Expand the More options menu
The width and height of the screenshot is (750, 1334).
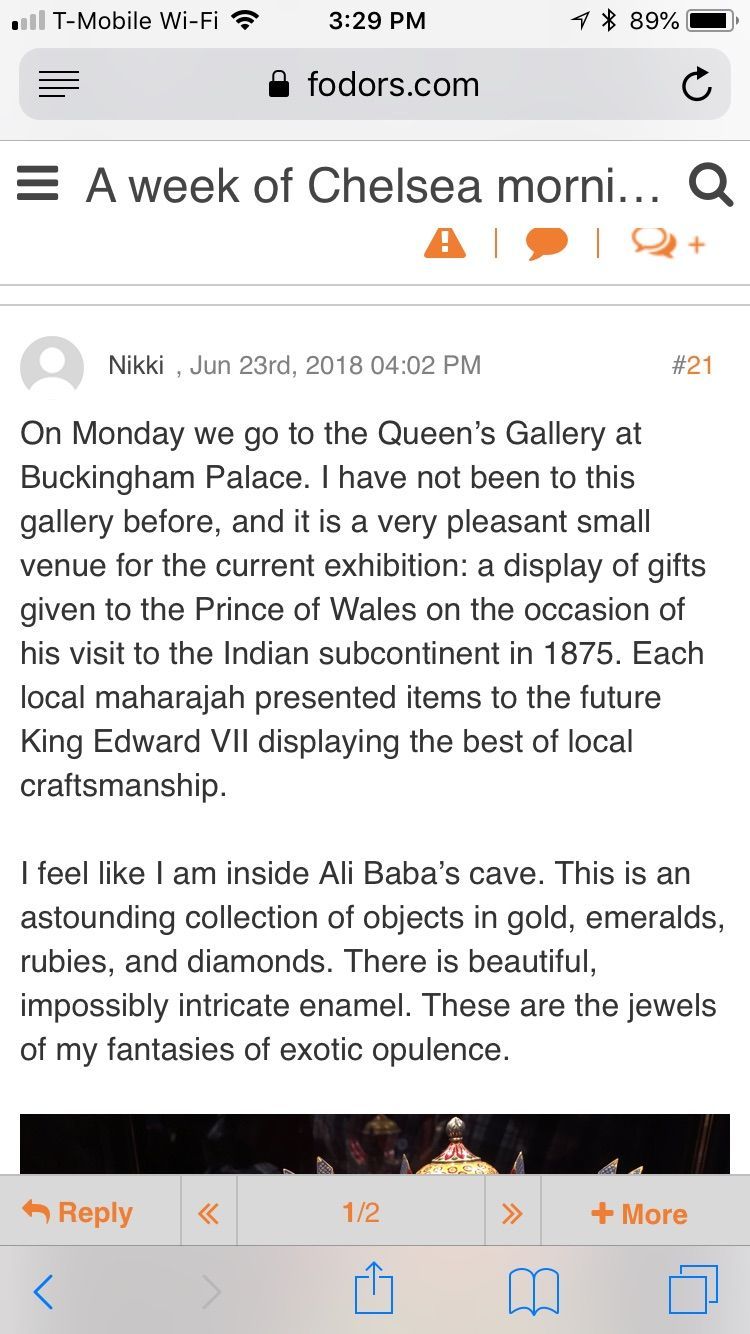click(639, 1213)
